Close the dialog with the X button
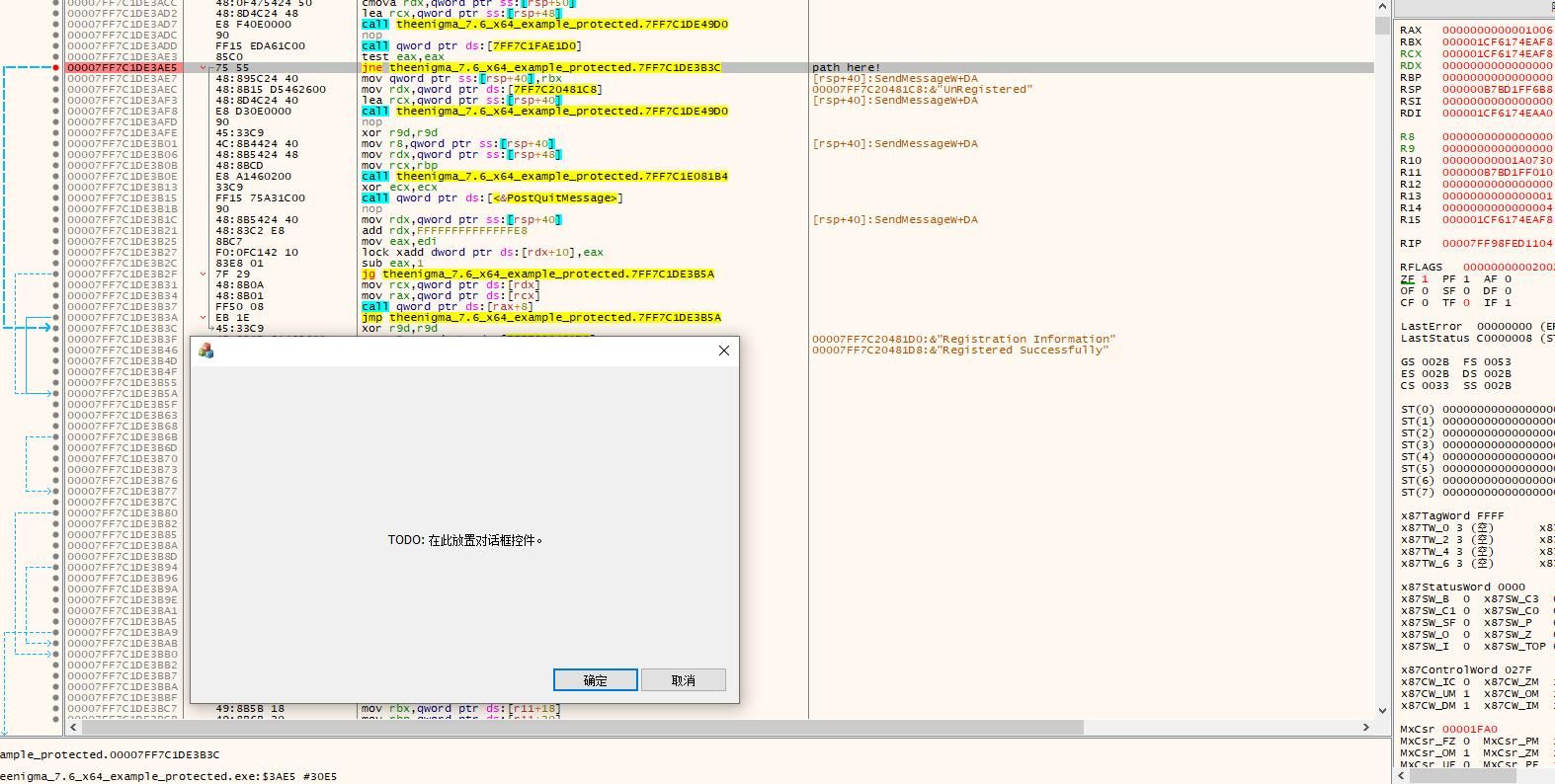This screenshot has width=1555, height=784. [724, 351]
